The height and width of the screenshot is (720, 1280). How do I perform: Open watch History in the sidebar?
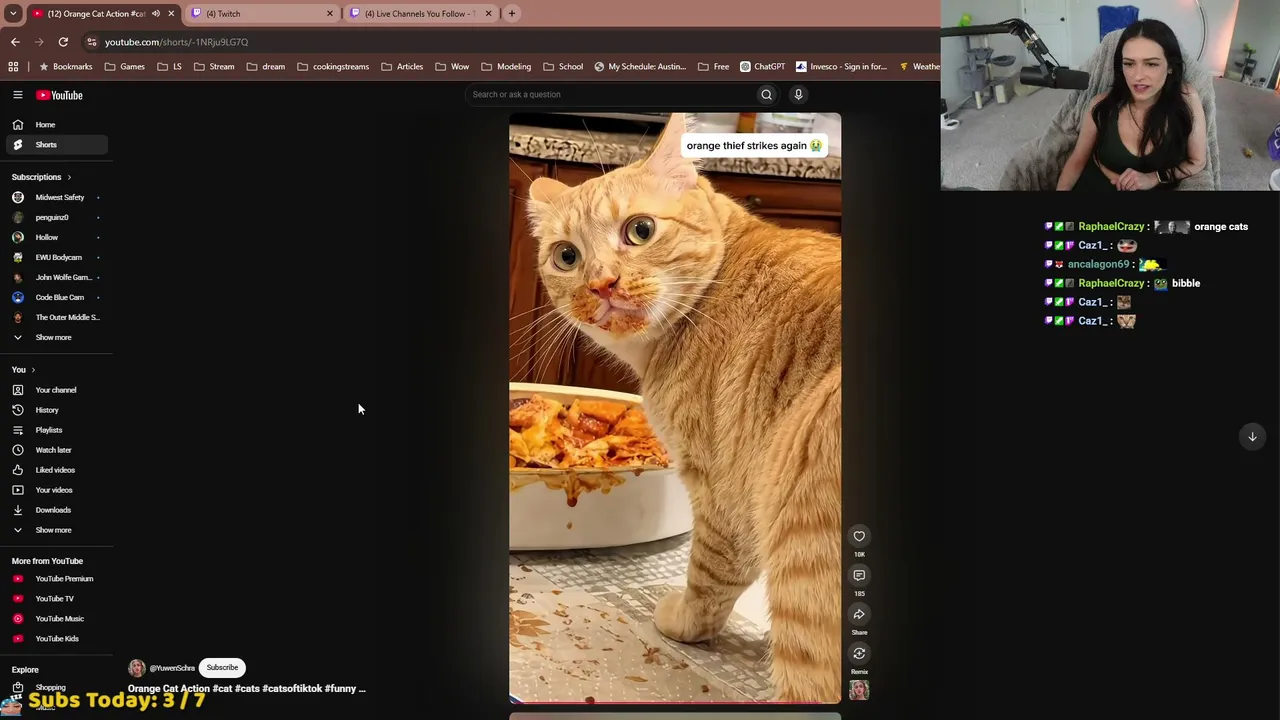click(55, 410)
